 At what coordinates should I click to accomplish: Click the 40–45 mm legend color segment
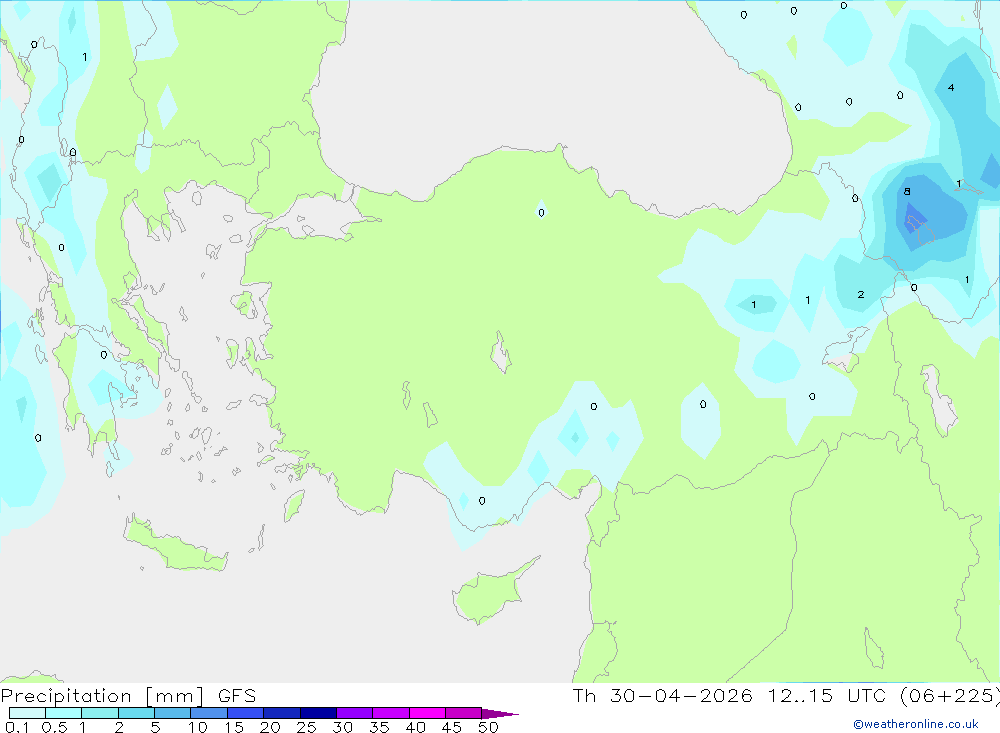pos(427,713)
